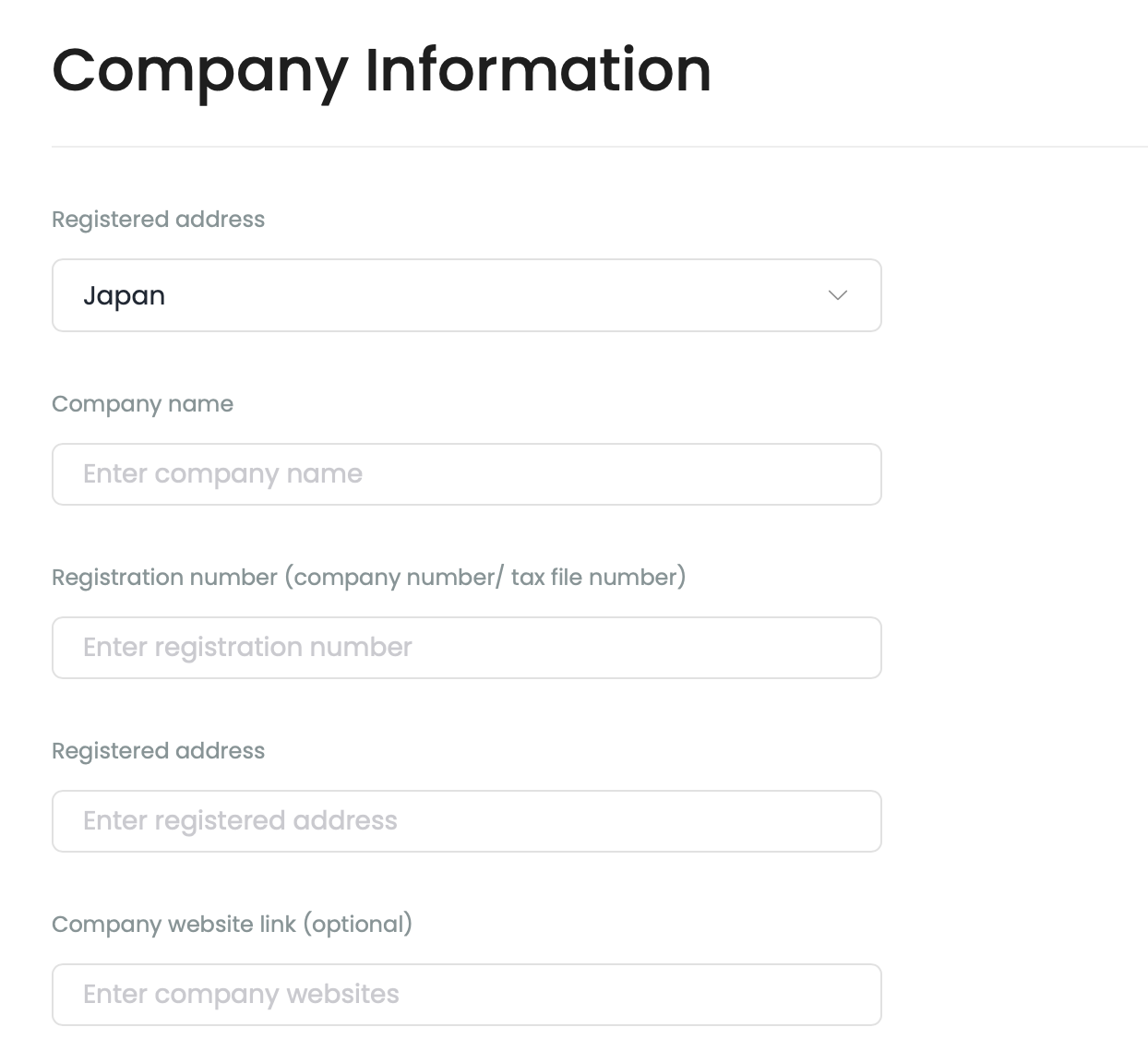
Task: Click the 'Enter registration number' placeholder text
Action: (x=247, y=648)
